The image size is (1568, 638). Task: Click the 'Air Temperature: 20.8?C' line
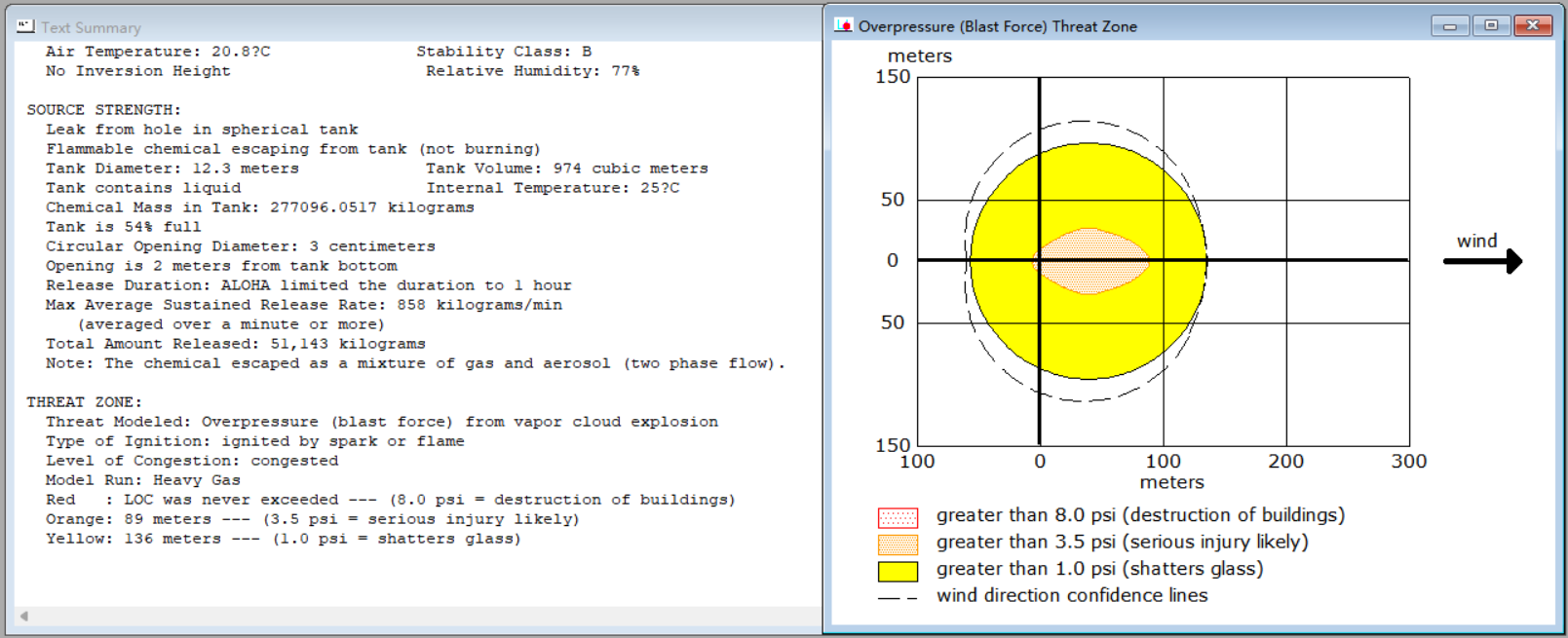pos(158,52)
